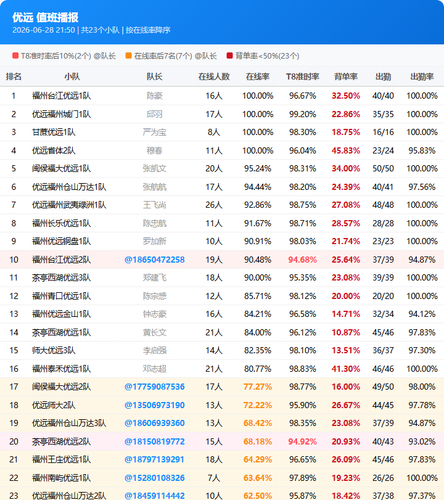444x500 pixels.
Task: Select team name 优远福州城门1队
Action: pyautogui.click(x=61, y=114)
